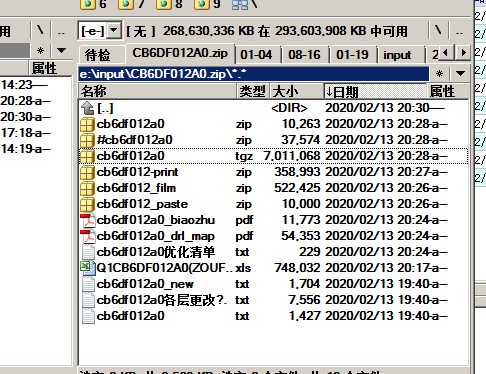This screenshot has width=486, height=374.
Task: Click the PDF icon of cb6df012a0_drl_map
Action: (x=87, y=236)
